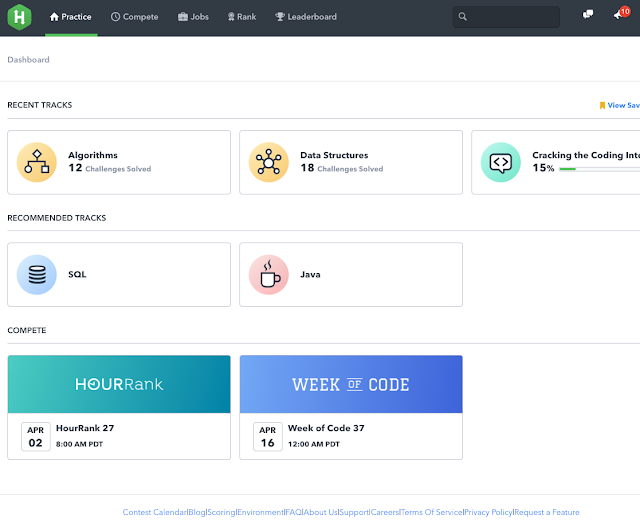Click the HackerRank logo icon
The height and width of the screenshot is (527, 640).
[19, 17]
